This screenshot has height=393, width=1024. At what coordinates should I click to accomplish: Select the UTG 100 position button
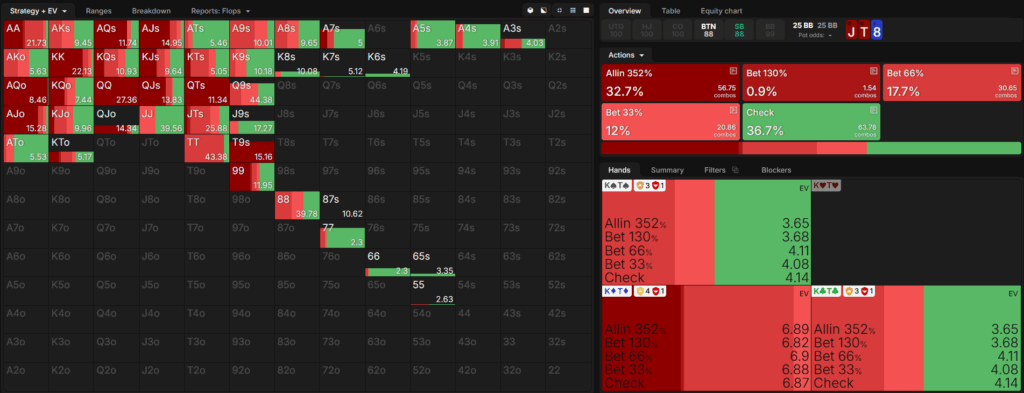coord(615,30)
